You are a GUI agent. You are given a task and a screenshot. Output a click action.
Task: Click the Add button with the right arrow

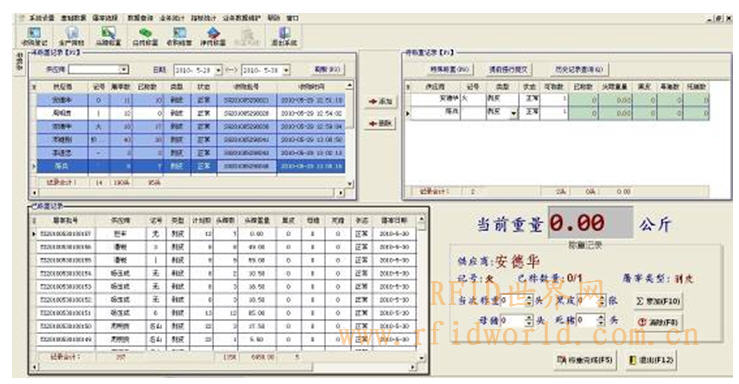380,101
